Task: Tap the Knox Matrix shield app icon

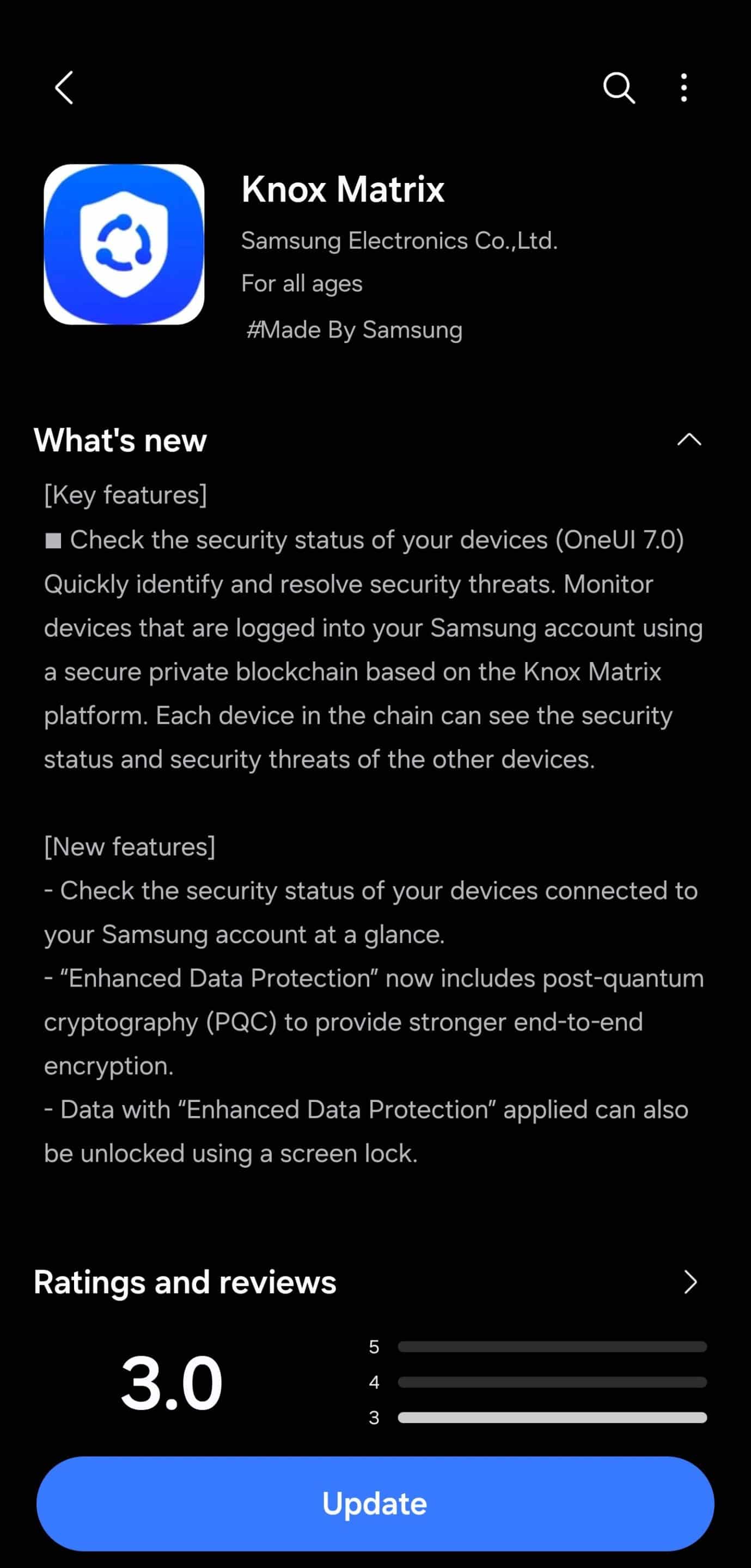Action: click(124, 244)
